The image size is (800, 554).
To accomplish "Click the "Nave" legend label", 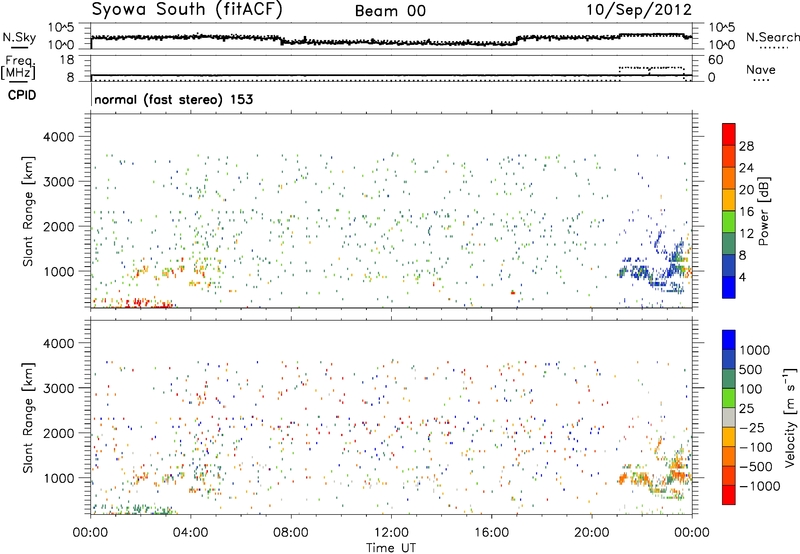I will (x=761, y=70).
